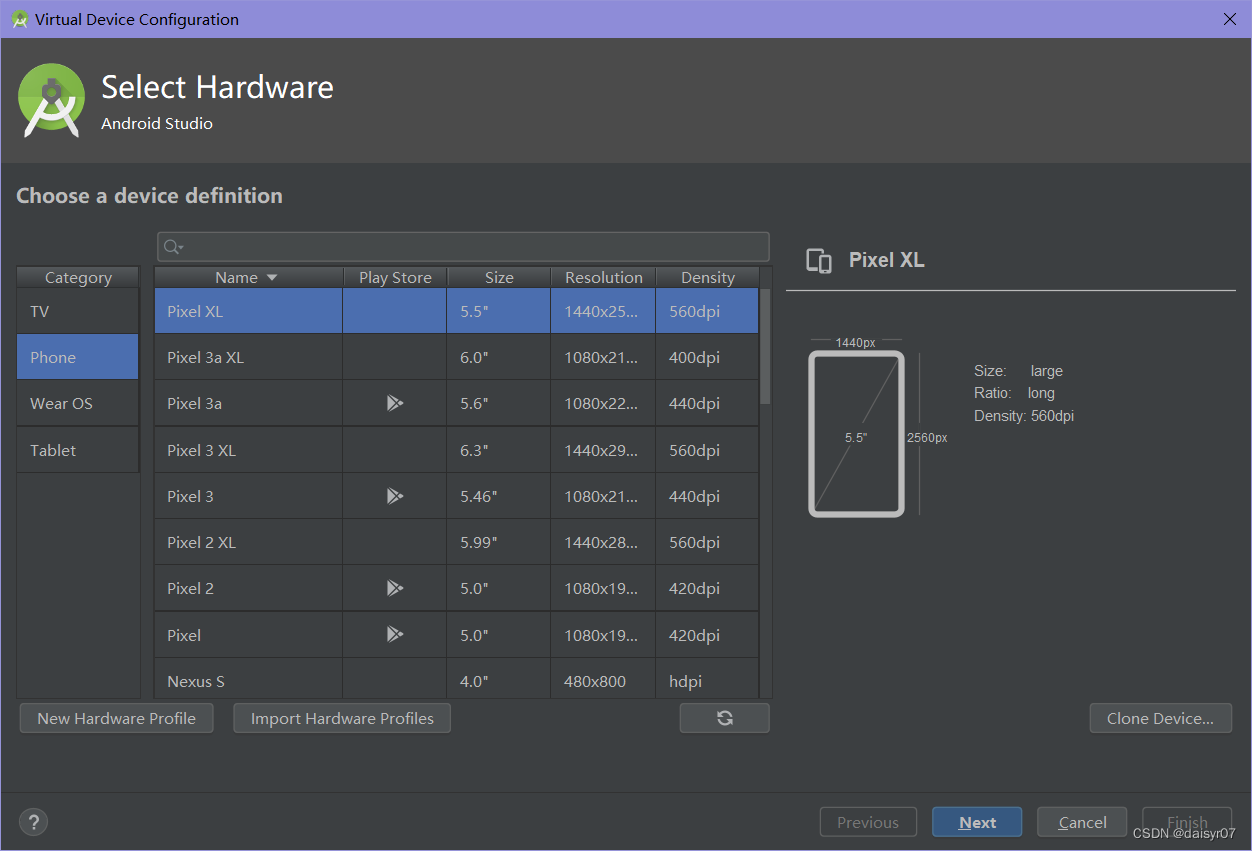Click the 1080x22… resolution cell
Viewport: 1252px width, 851px height.
[603, 403]
